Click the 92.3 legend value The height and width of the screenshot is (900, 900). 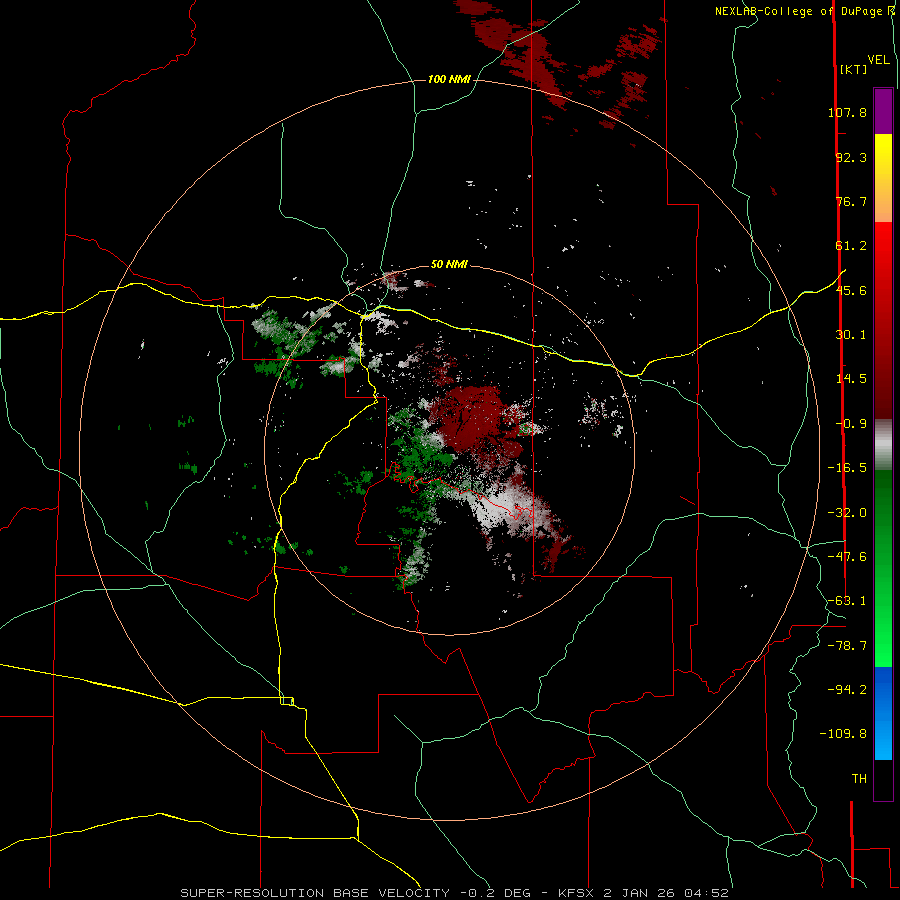coord(851,157)
